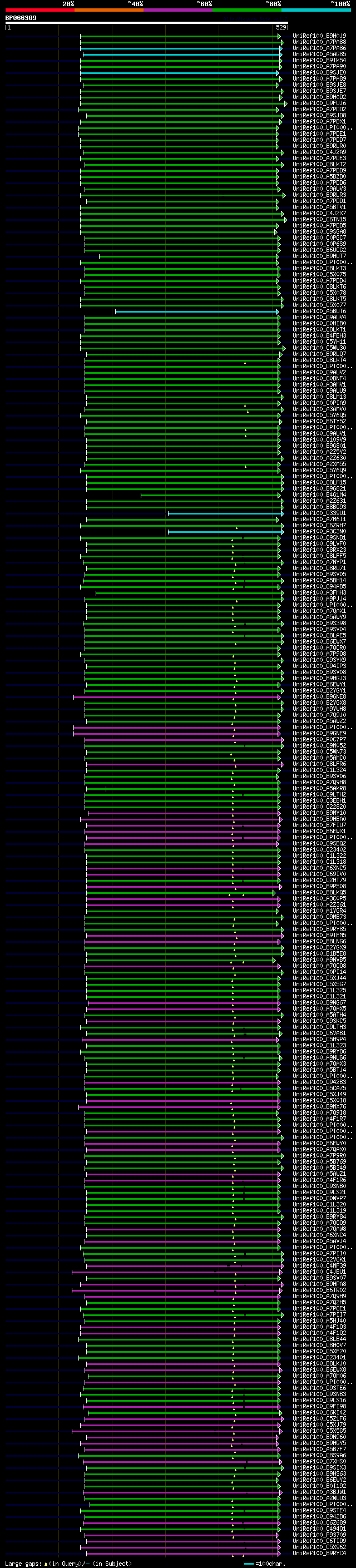Image resolution: width=356 pixels, height=1568 pixels.
Task: Select the UniRef100_Q9LVF0 label
Action: [x=319, y=543]
